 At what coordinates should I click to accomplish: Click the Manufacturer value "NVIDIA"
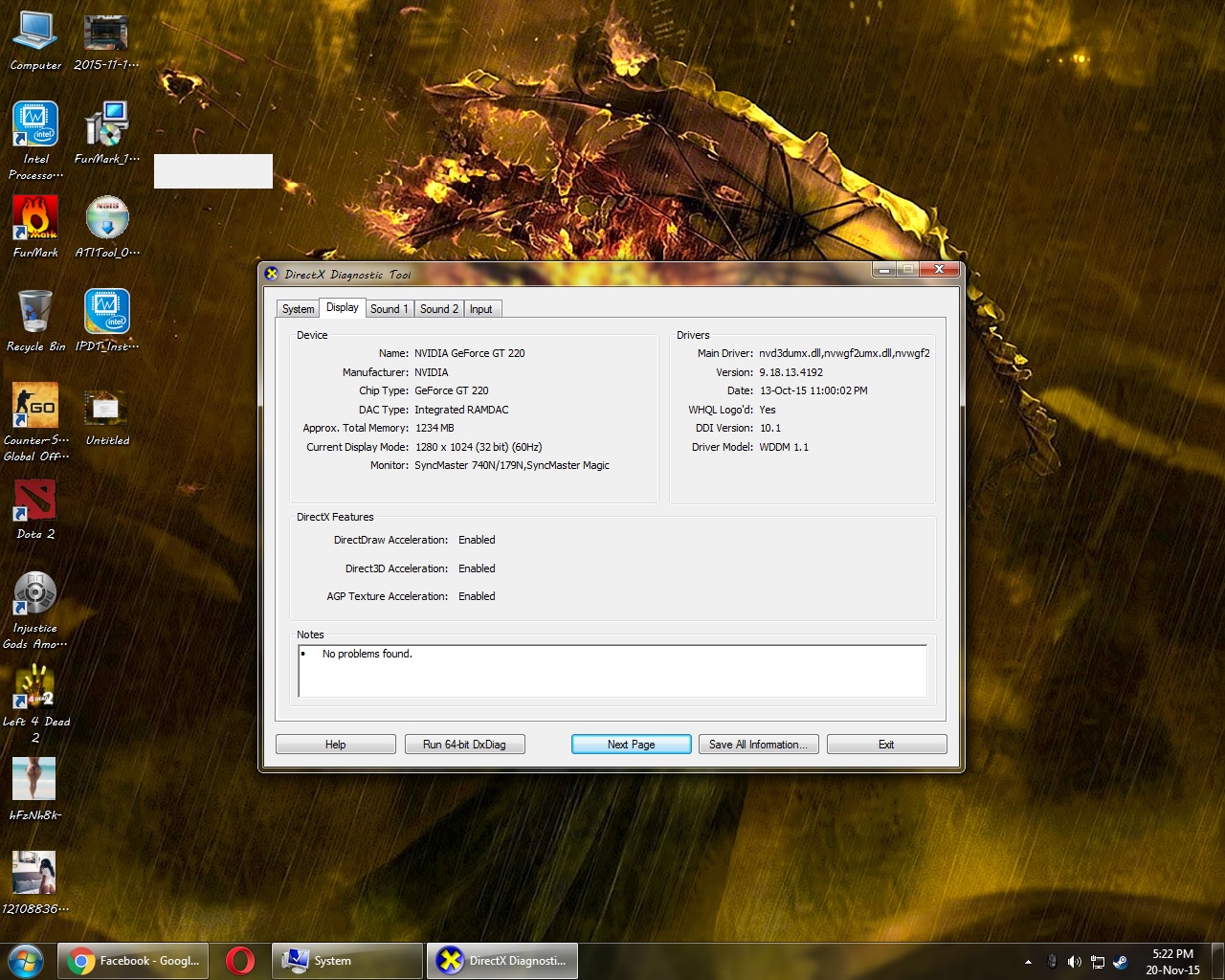click(x=432, y=372)
